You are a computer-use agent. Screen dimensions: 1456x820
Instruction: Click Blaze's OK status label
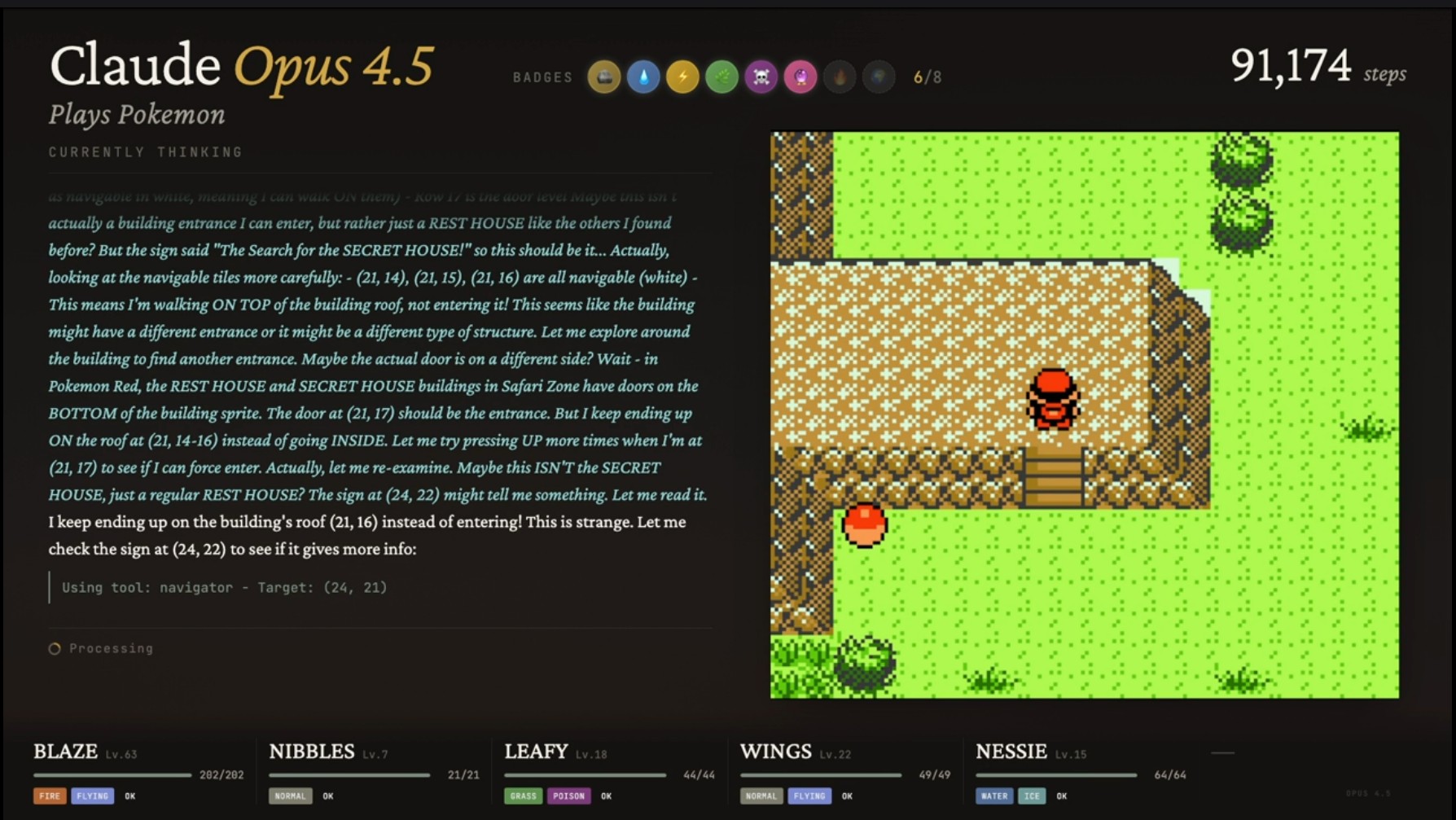[130, 796]
